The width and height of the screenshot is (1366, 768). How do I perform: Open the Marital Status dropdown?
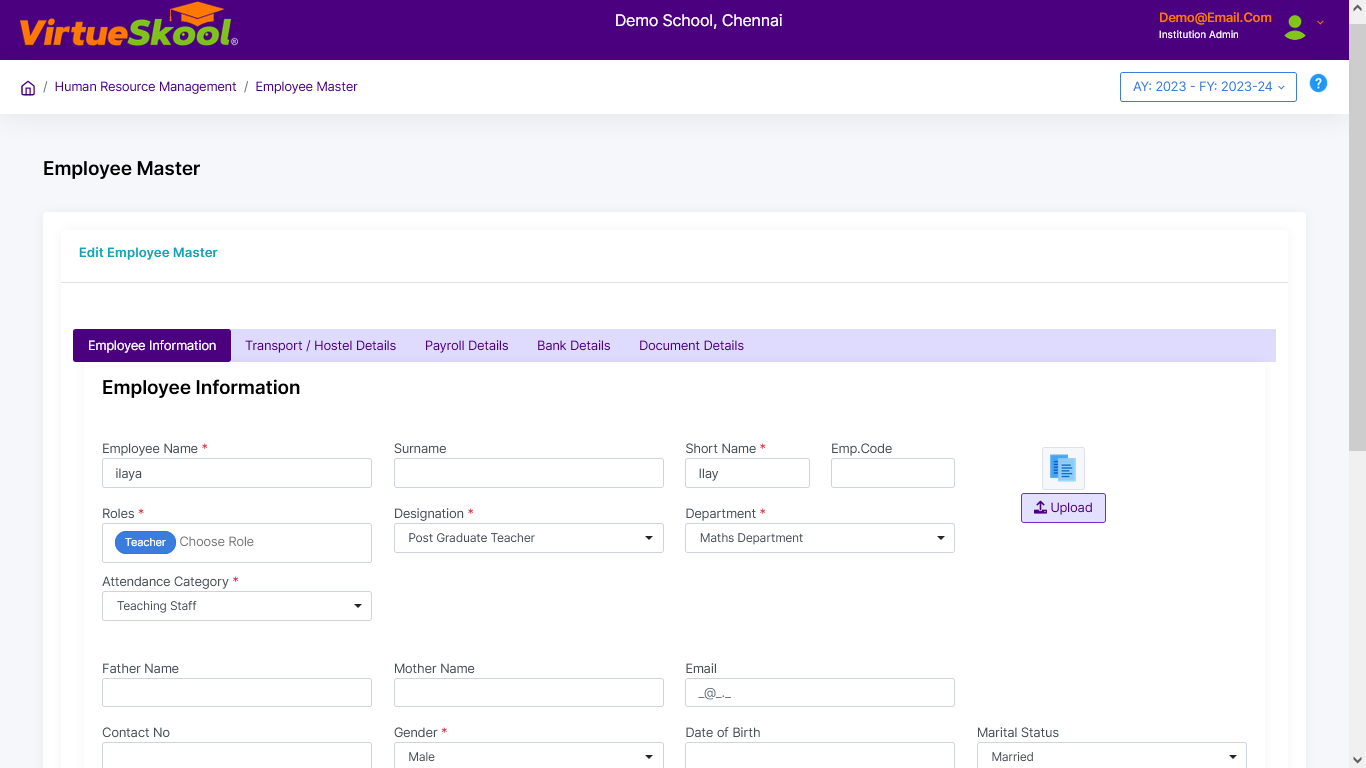[x=1112, y=756]
